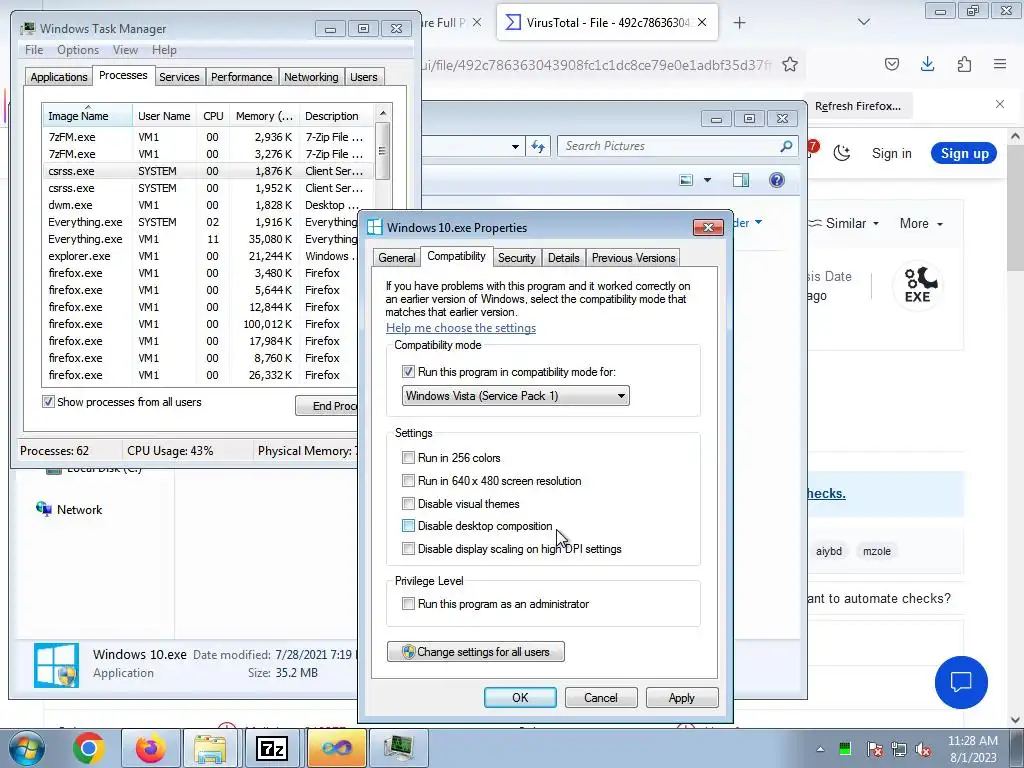Open Help me choose the settings link
1024x768 pixels.
coord(461,328)
